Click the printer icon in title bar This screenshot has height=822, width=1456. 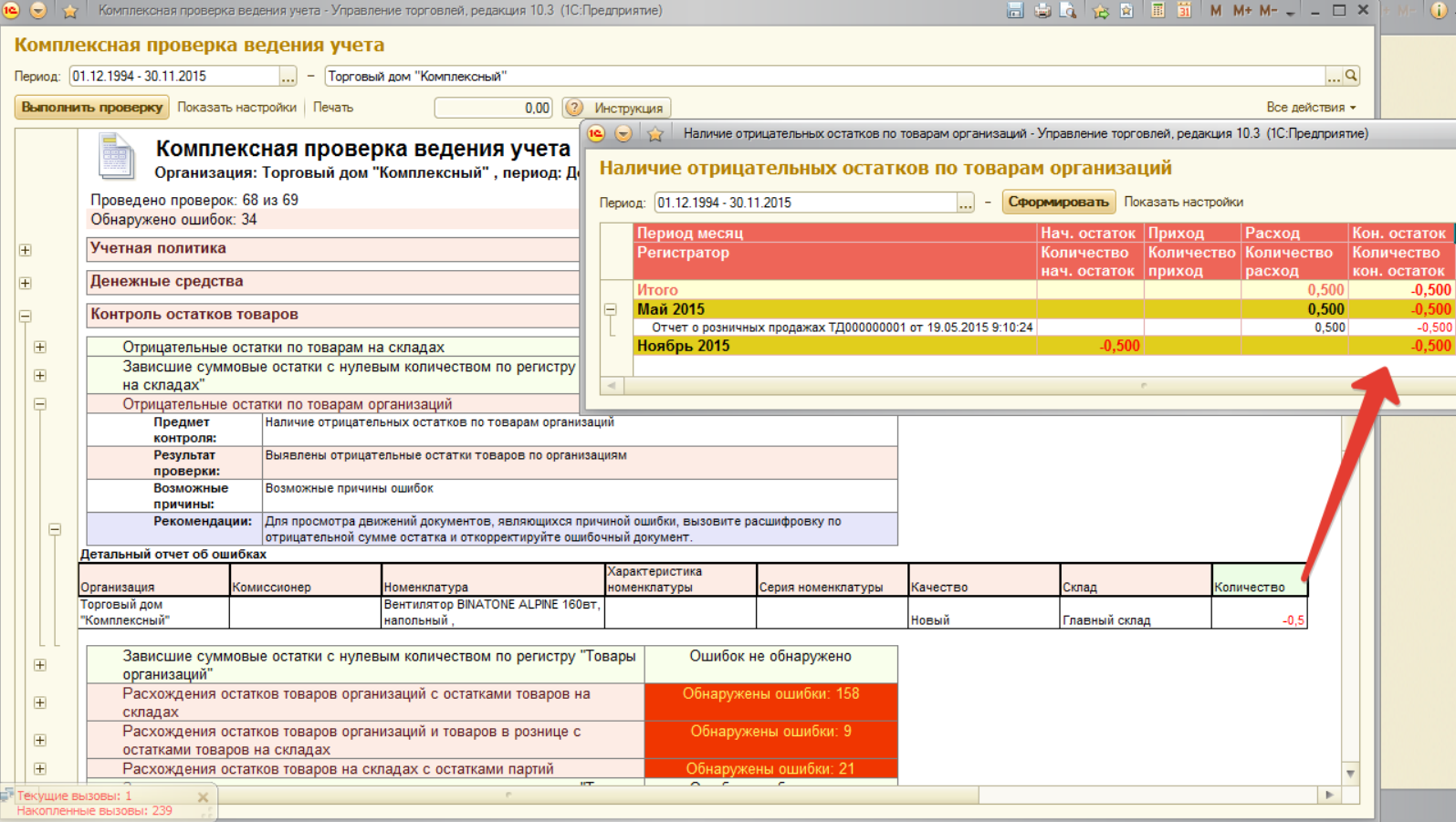[1042, 11]
